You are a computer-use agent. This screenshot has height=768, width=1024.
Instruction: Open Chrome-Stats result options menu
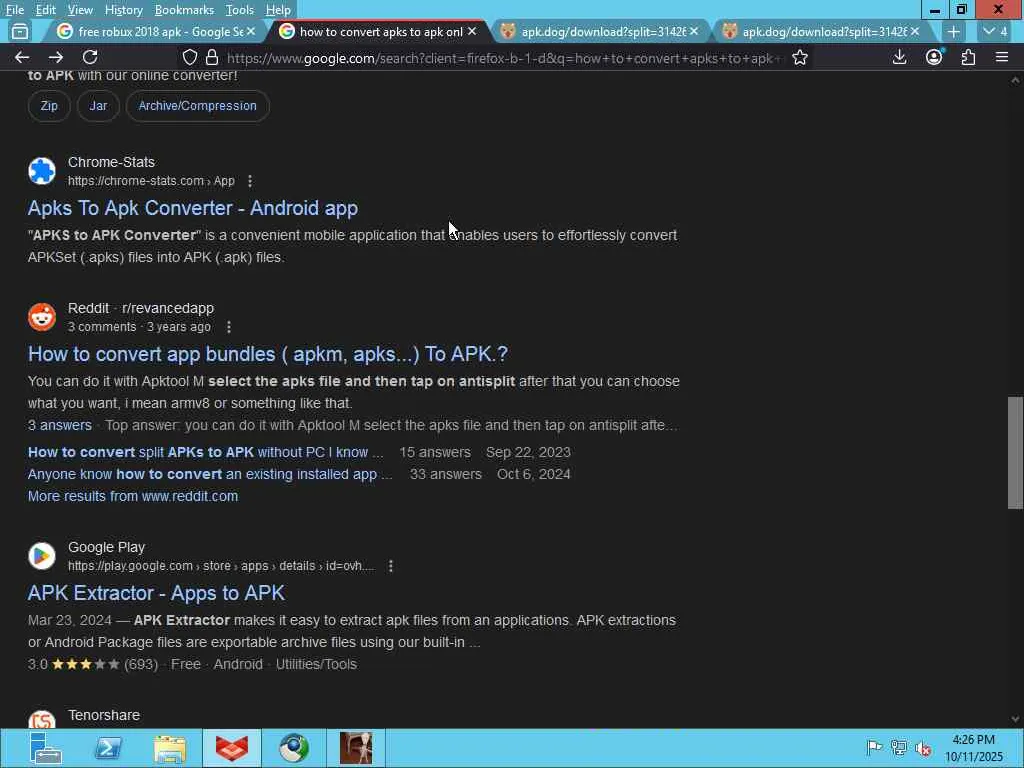[249, 181]
